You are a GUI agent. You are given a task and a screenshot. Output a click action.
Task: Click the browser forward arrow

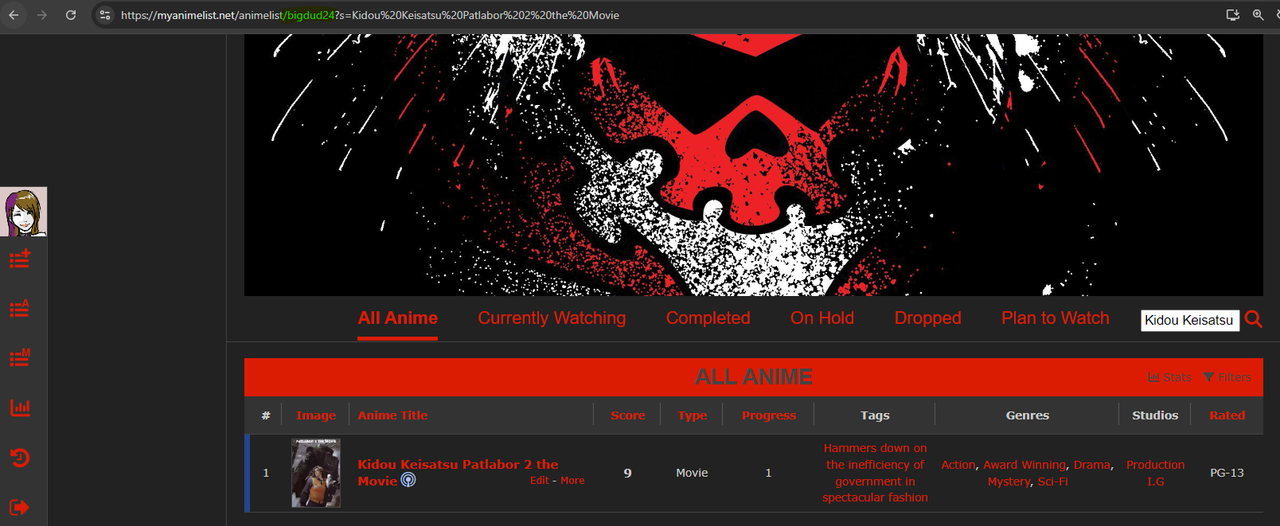42,15
